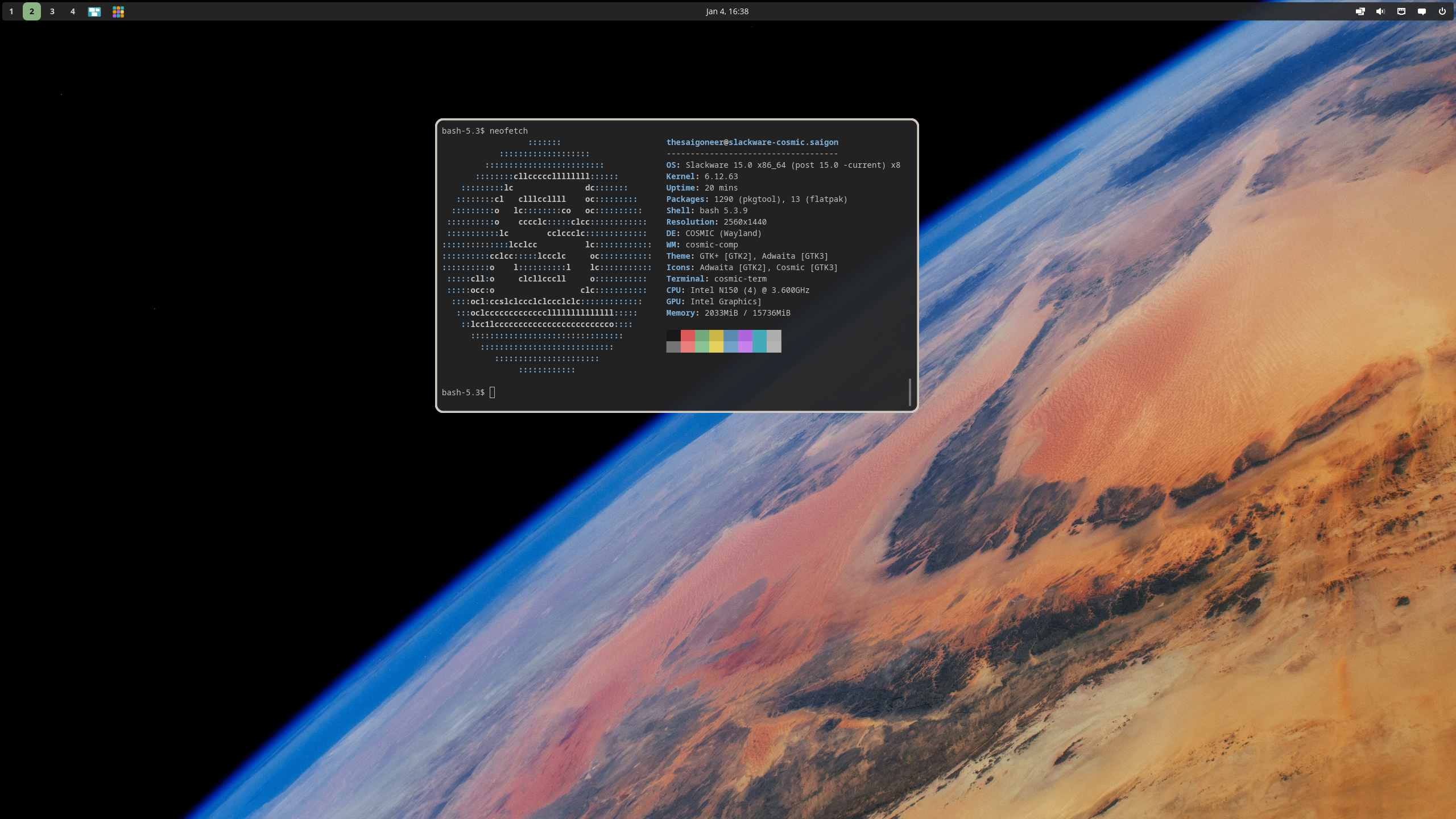The image size is (1456, 819).
Task: Open the notifications bubble applet
Action: tap(1422, 11)
